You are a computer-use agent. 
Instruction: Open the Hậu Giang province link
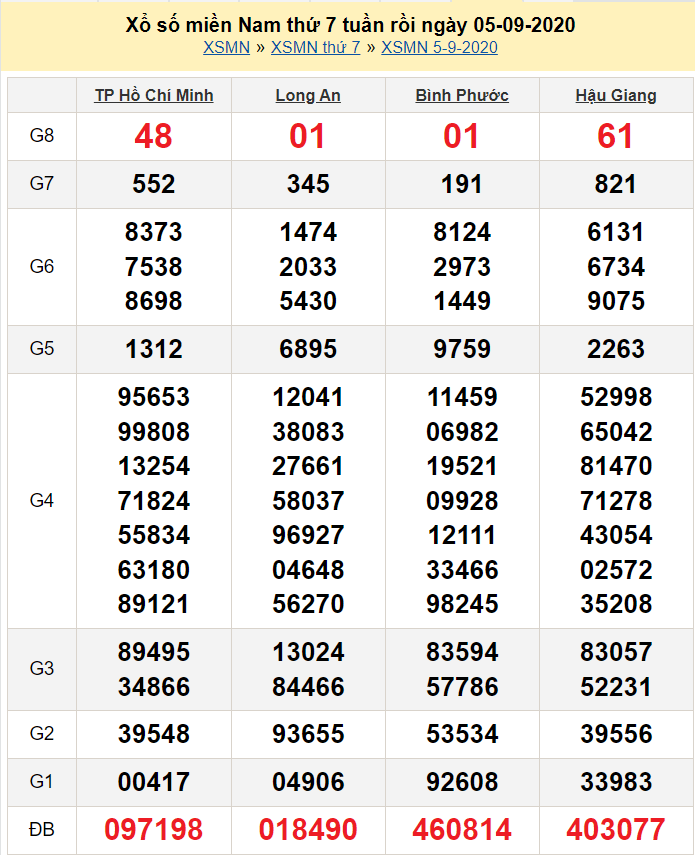tap(616, 95)
